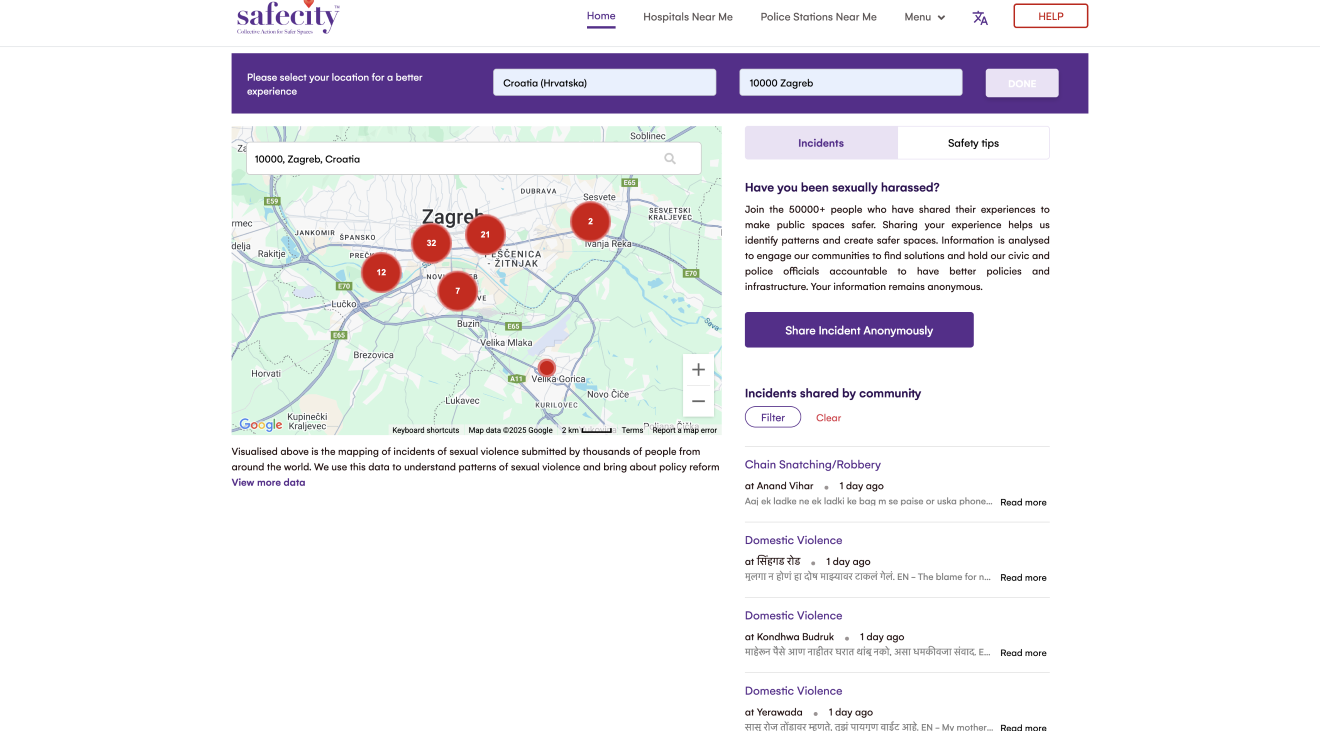Switch to the Safety tips tab
The width and height of the screenshot is (1320, 731).
(x=973, y=143)
